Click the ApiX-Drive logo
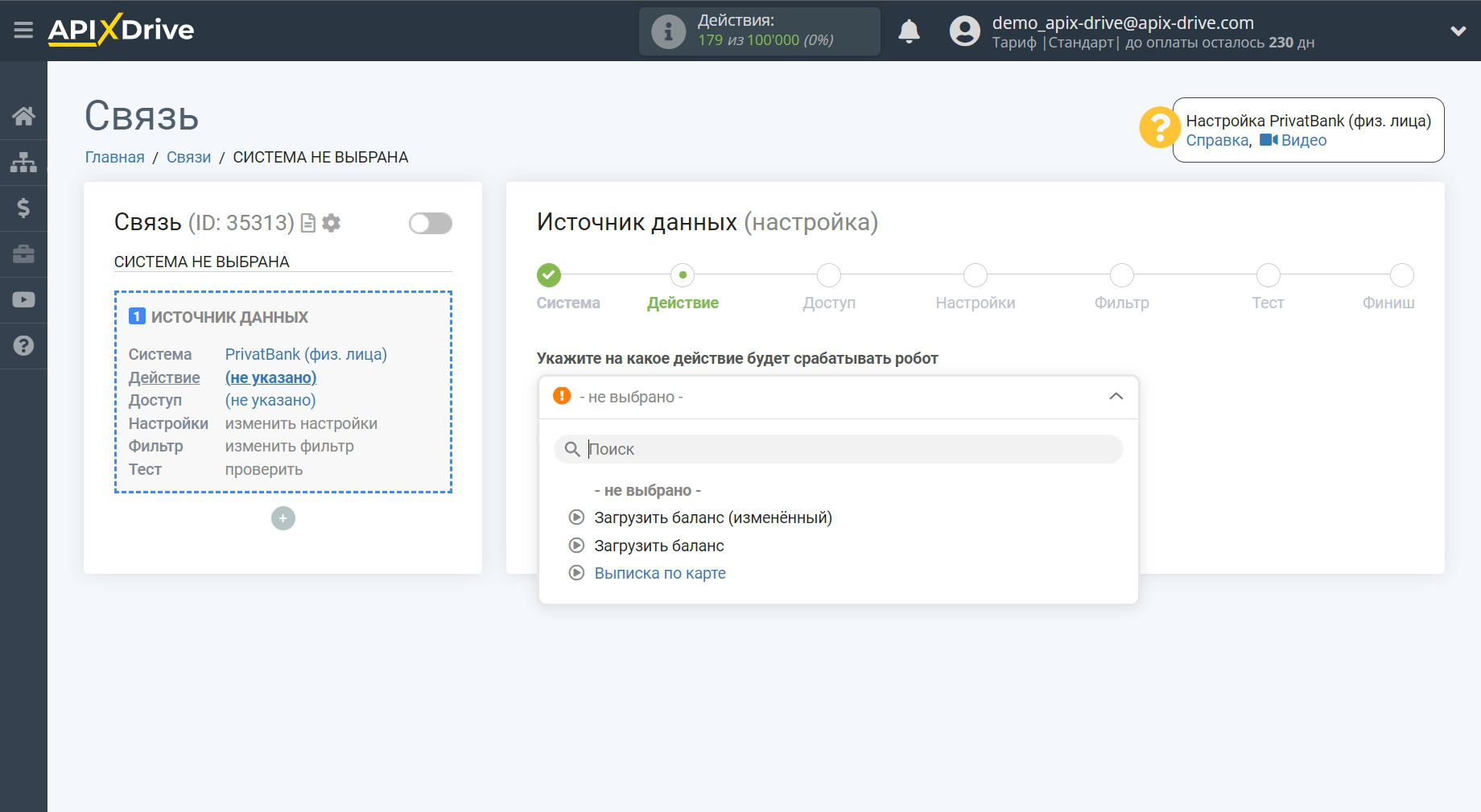Image resolution: width=1481 pixels, height=812 pixels. pyautogui.click(x=121, y=31)
